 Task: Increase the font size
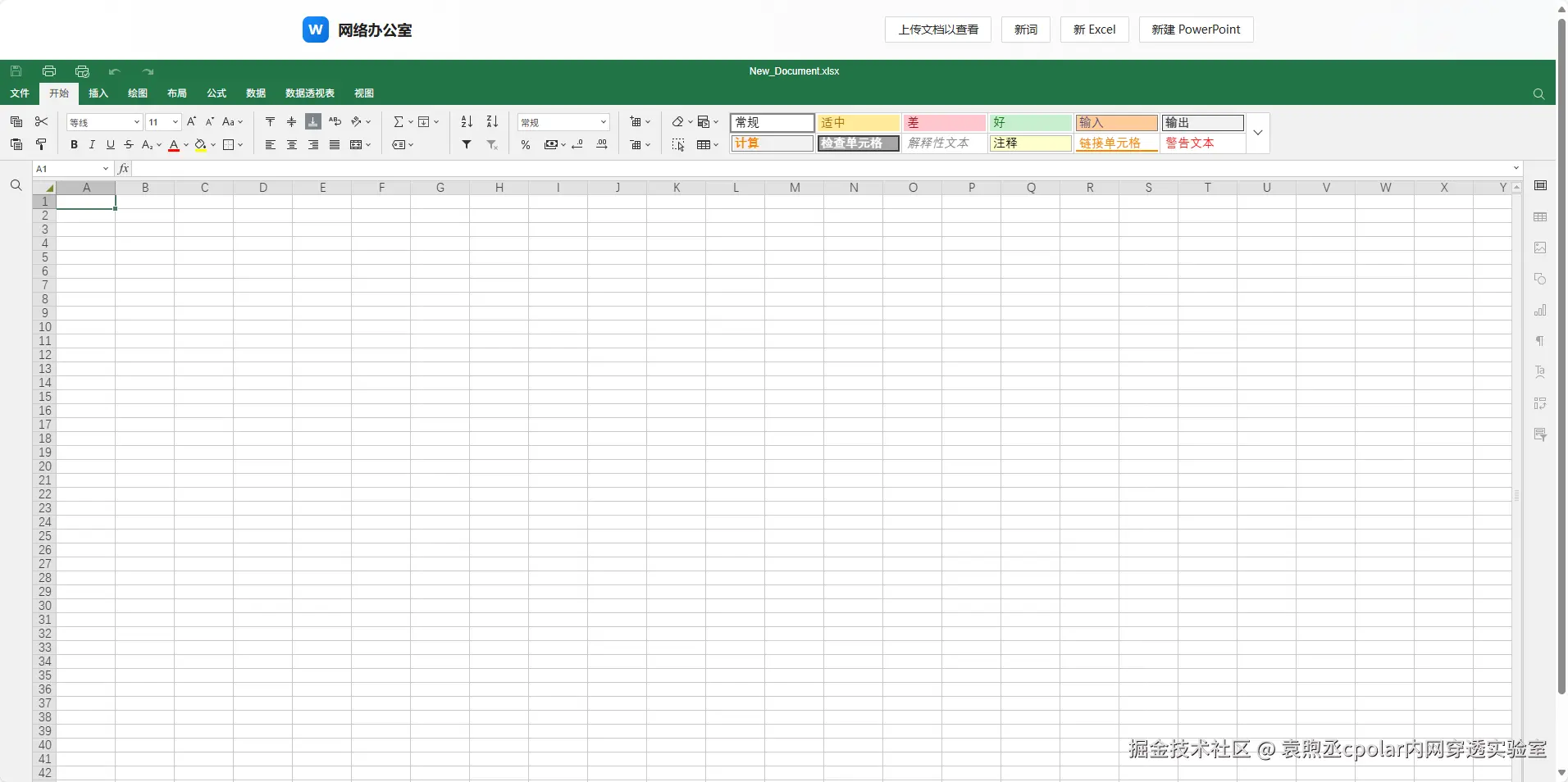coord(192,121)
